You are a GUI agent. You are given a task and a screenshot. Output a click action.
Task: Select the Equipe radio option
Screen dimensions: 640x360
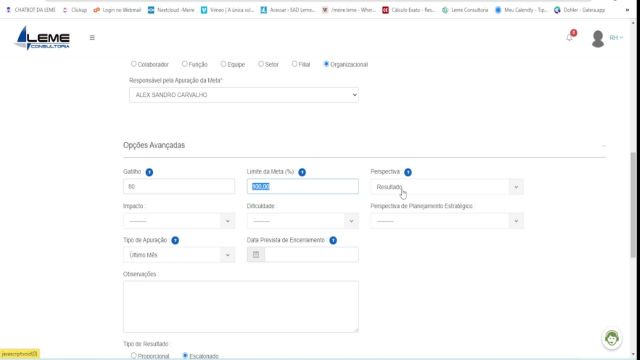pyautogui.click(x=223, y=64)
